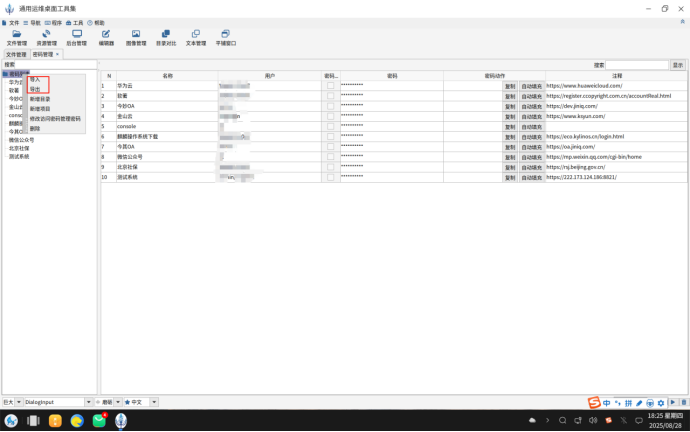Open the 程序 menu
Screen dimensions: 690x432
coord(53,23)
